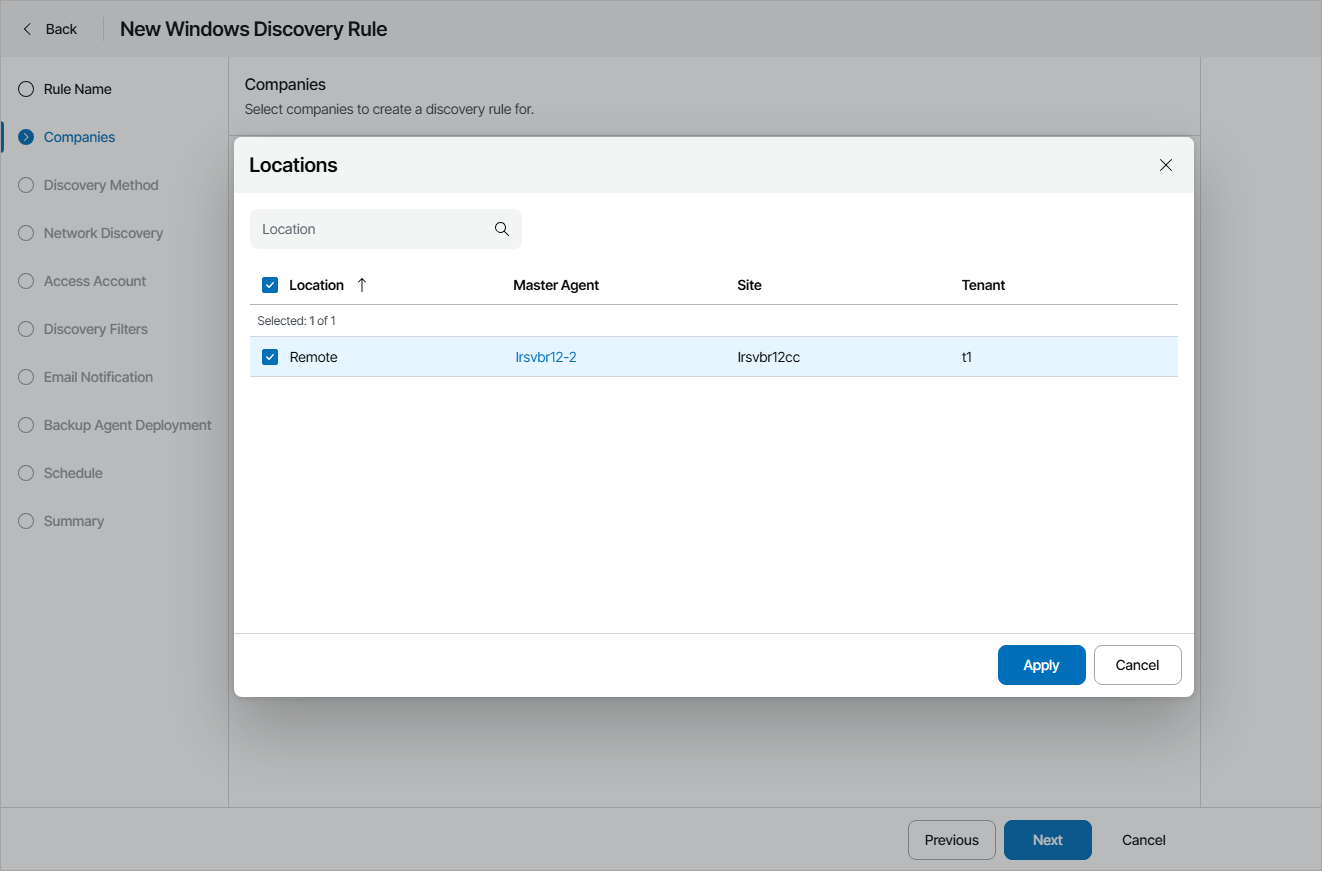Open the lrsvbr12-2 master agent link

point(546,357)
